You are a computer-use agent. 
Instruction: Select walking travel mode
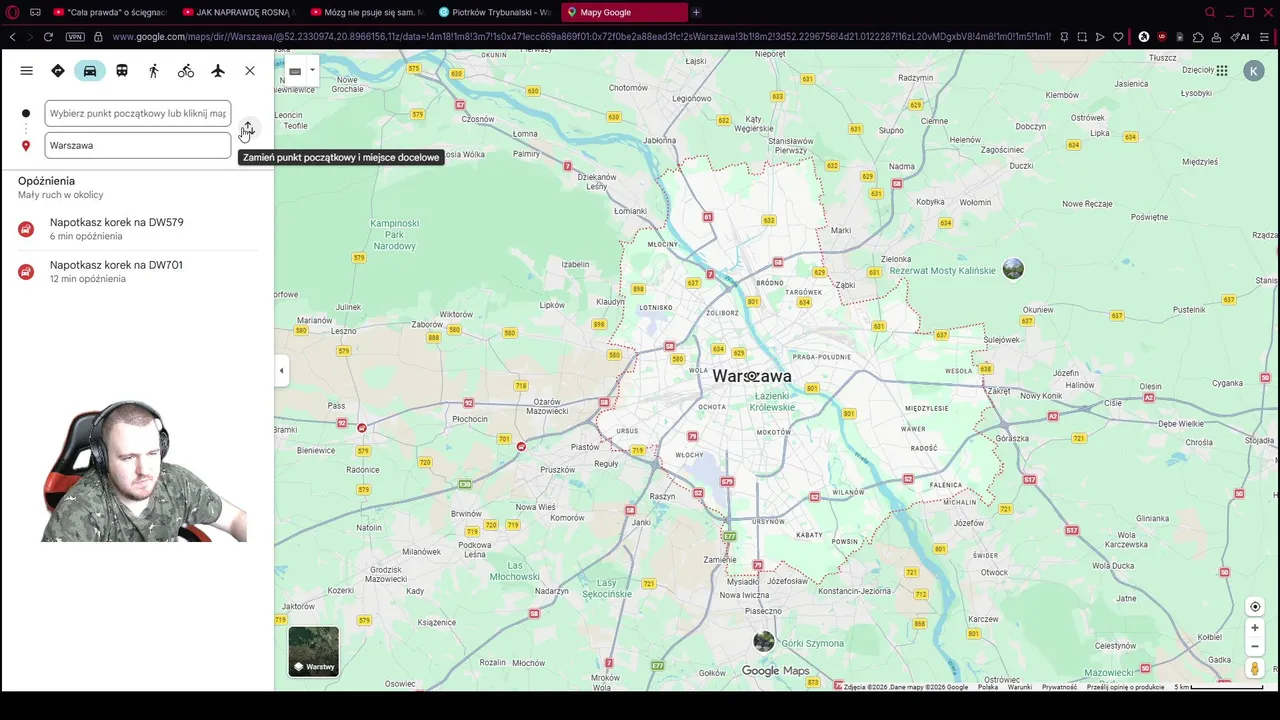154,71
